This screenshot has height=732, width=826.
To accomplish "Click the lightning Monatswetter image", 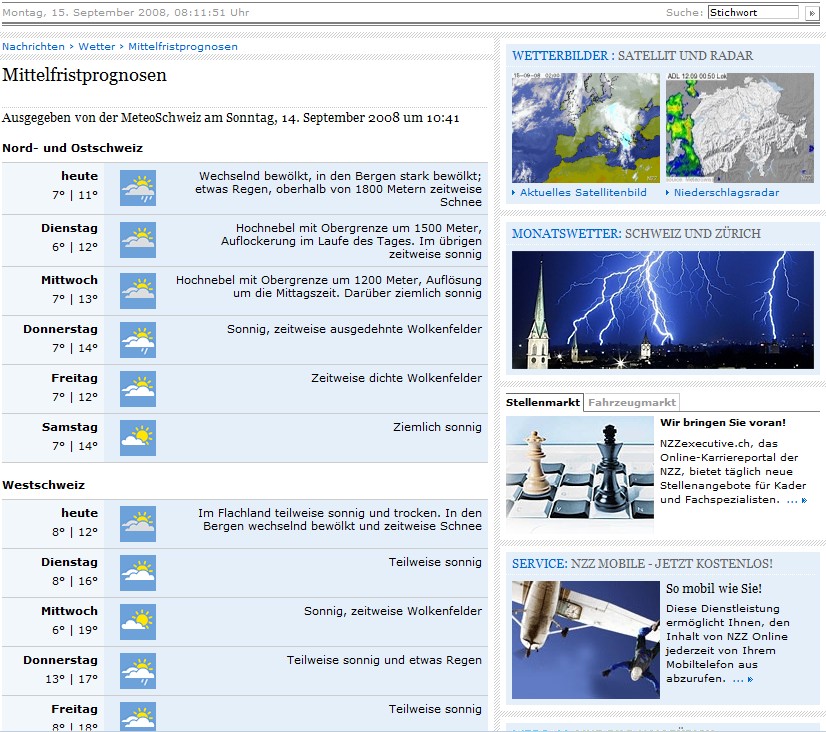I will pos(662,309).
